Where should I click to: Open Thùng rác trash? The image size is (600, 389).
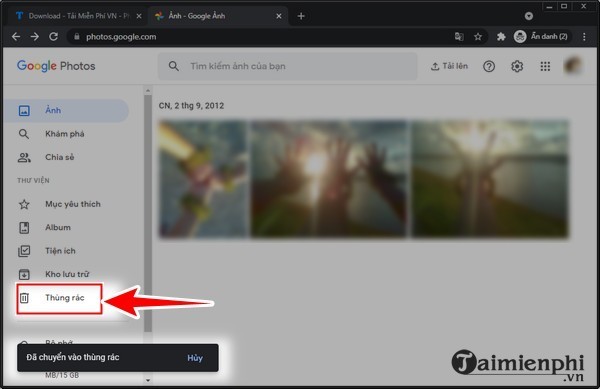pyautogui.click(x=59, y=298)
